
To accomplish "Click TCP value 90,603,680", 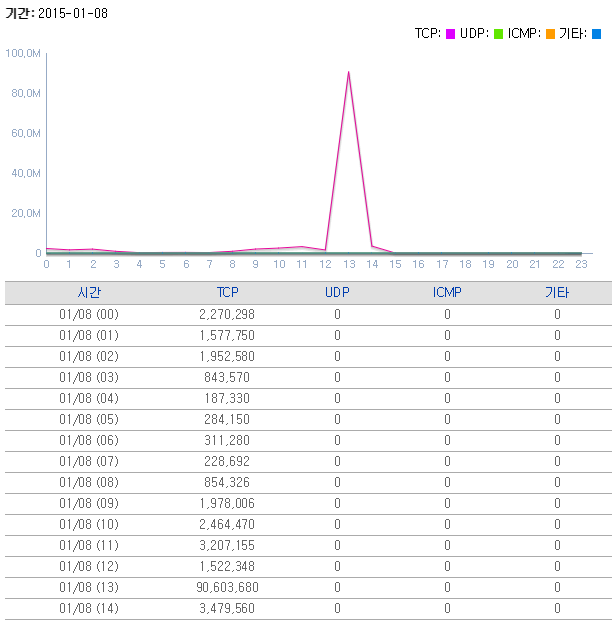I will 227,587.
